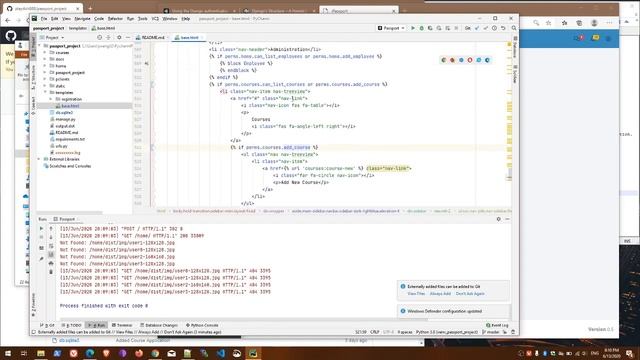Expand the courses folder
640x360 pixels.
[45, 53]
